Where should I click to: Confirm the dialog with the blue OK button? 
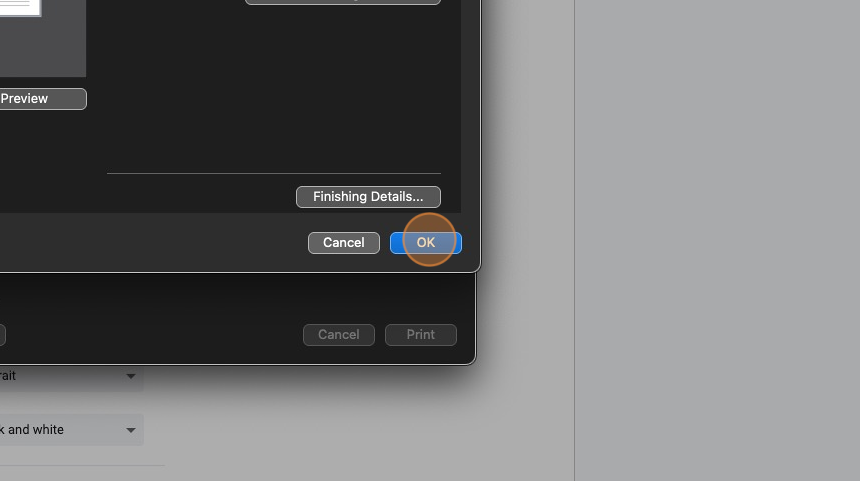426,243
